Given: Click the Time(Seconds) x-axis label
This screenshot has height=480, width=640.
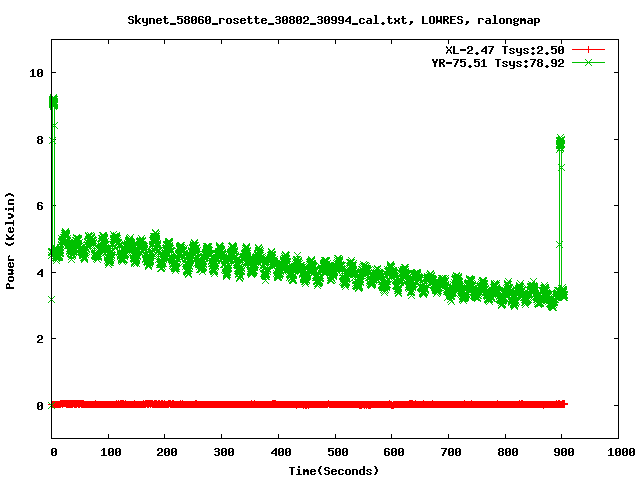Looking at the screenshot, I should [x=333, y=471].
